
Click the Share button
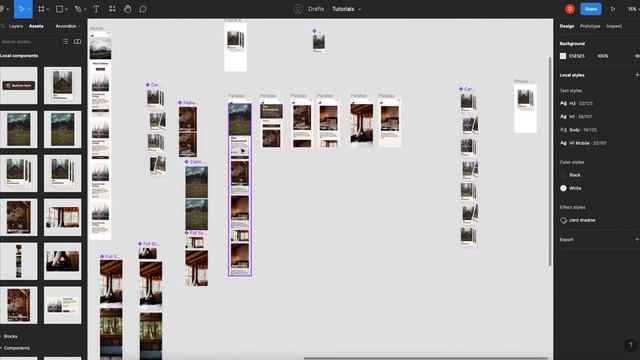(x=591, y=9)
